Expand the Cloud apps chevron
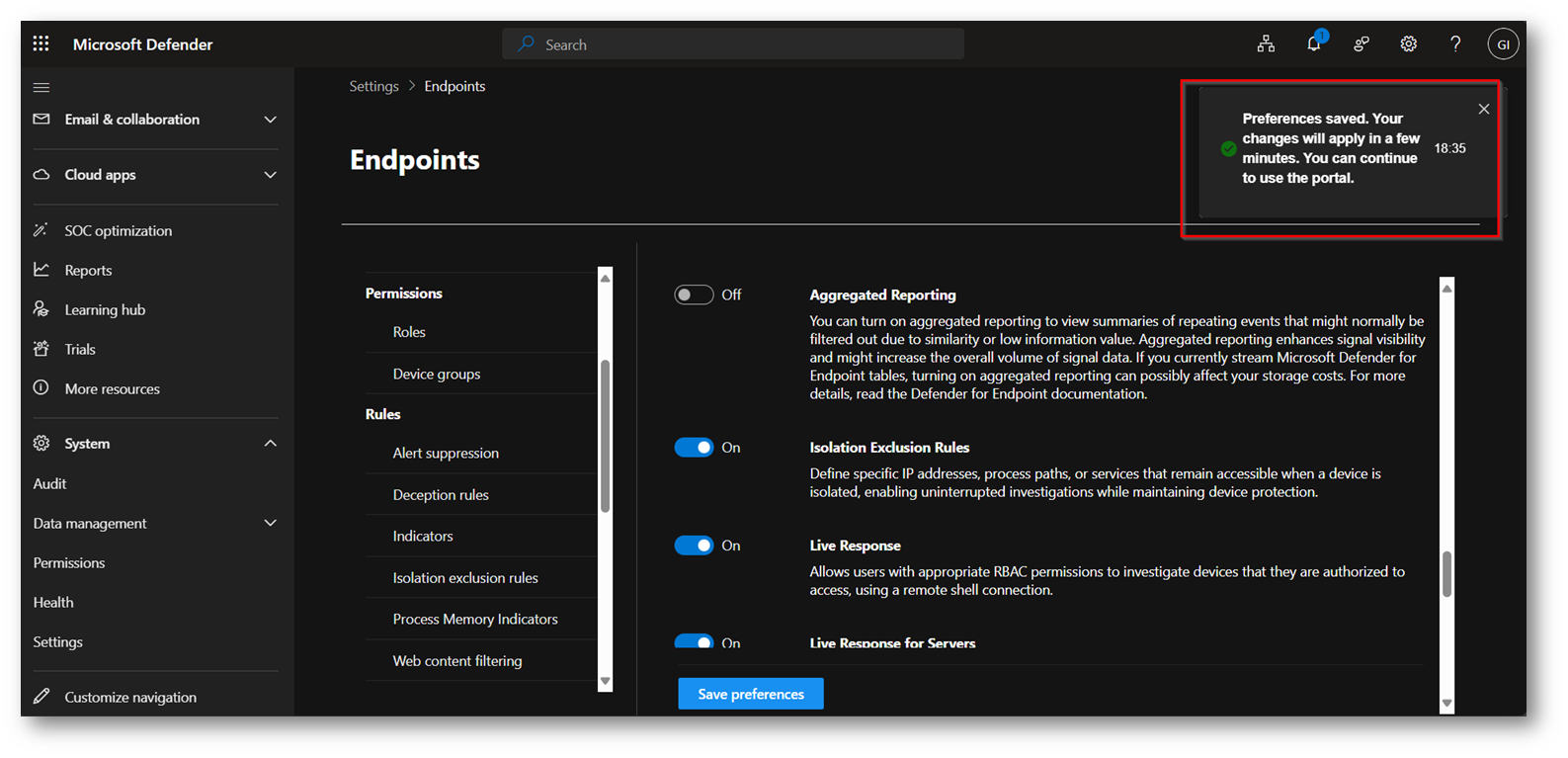Screen dimensions: 1568x758 [x=270, y=175]
